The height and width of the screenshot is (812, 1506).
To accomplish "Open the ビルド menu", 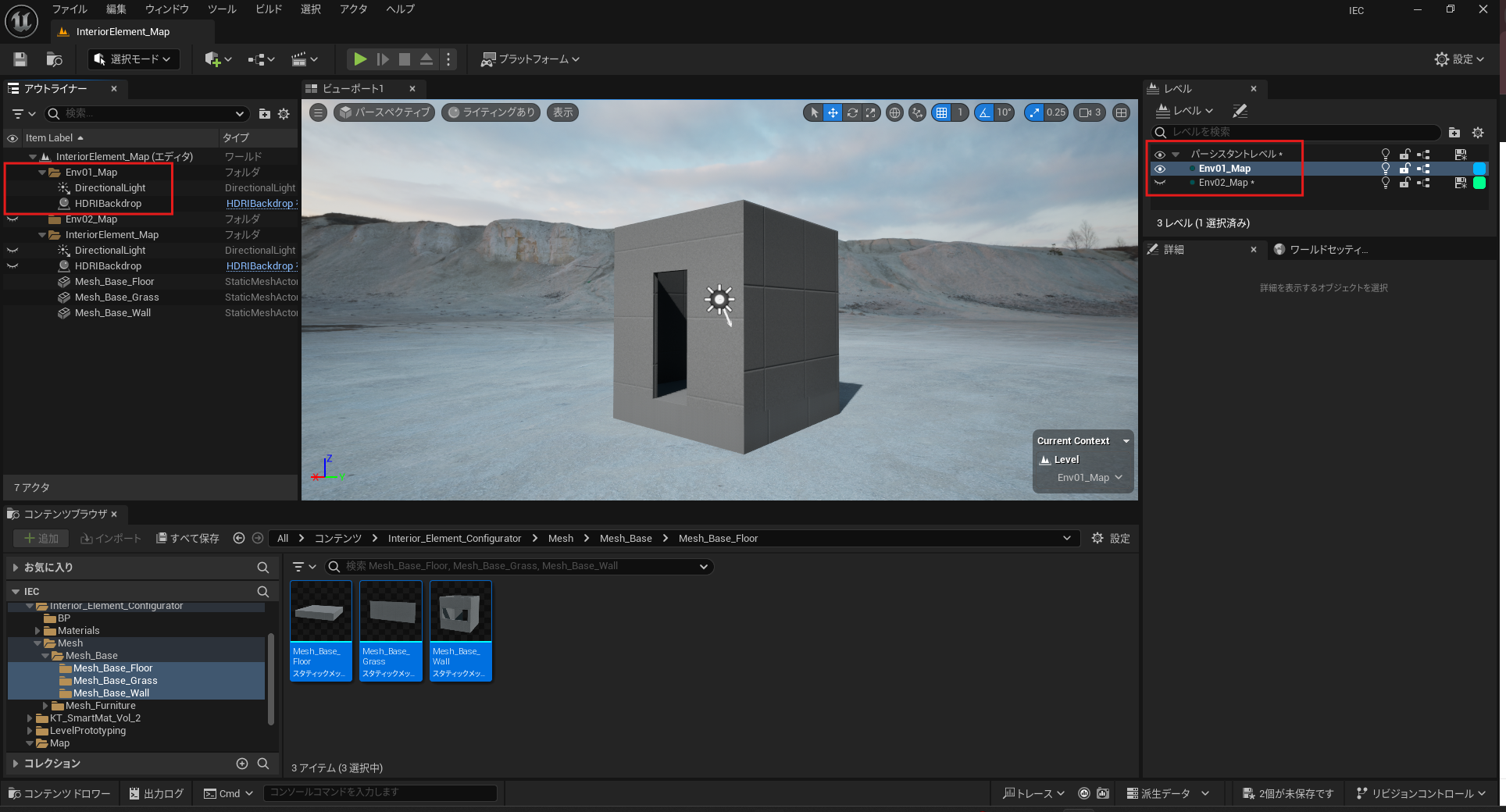I will [x=269, y=9].
